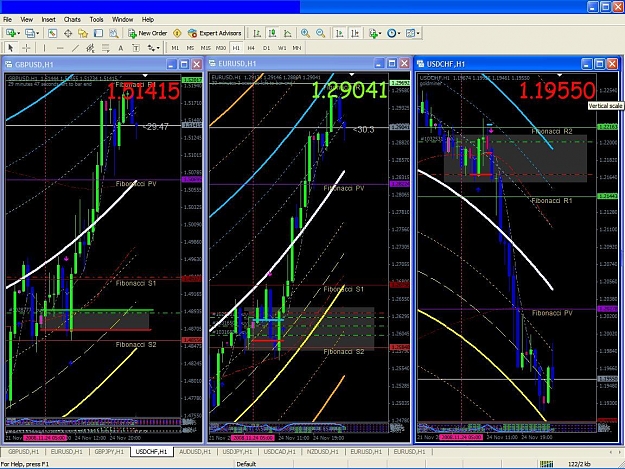The height and width of the screenshot is (469, 625).
Task: Switch to the USDCAD,H1 chart tab
Action: [279, 451]
